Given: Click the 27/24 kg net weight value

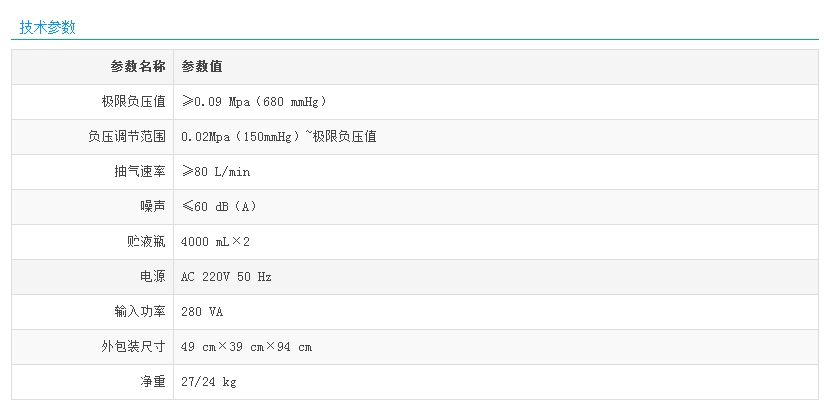Looking at the screenshot, I should [x=209, y=382].
